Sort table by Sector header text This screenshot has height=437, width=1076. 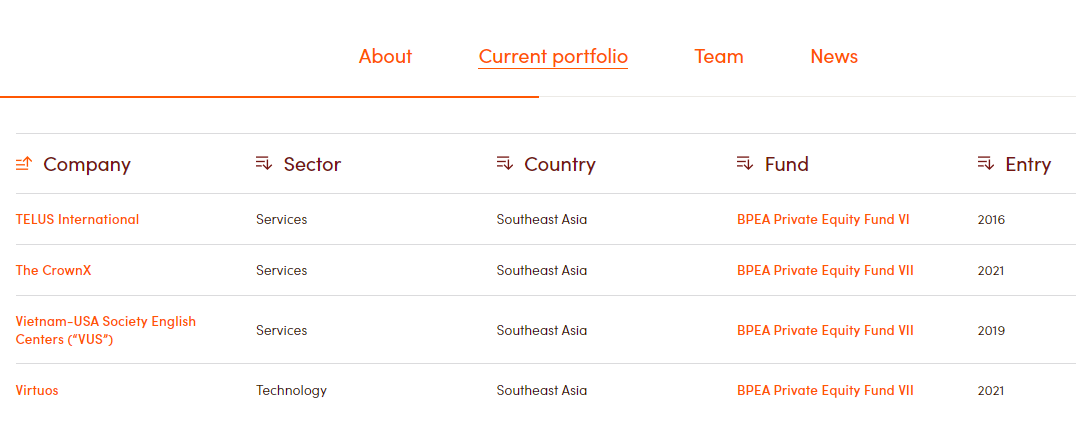(312, 165)
